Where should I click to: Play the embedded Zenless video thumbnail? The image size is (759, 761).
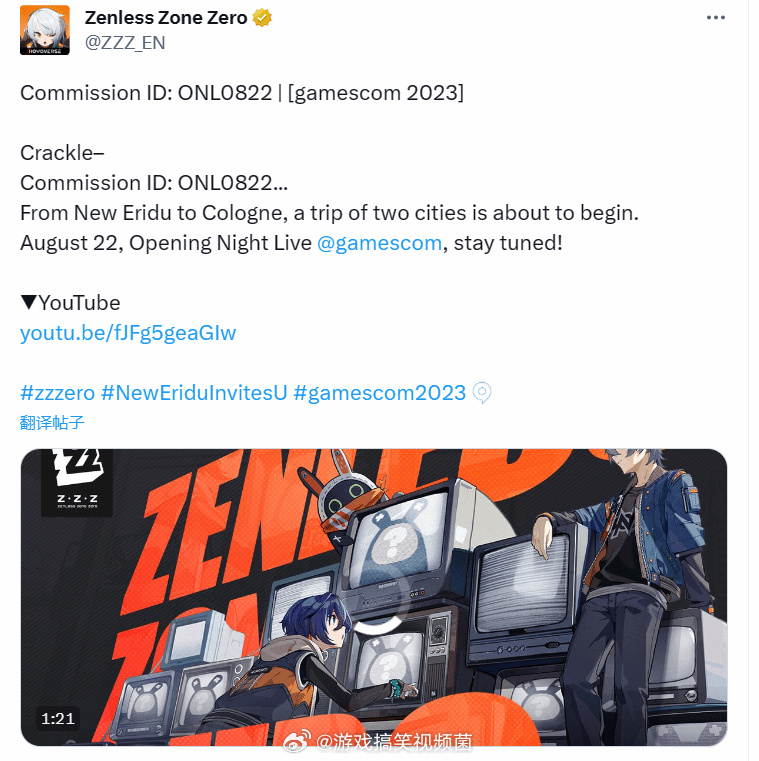[x=374, y=597]
